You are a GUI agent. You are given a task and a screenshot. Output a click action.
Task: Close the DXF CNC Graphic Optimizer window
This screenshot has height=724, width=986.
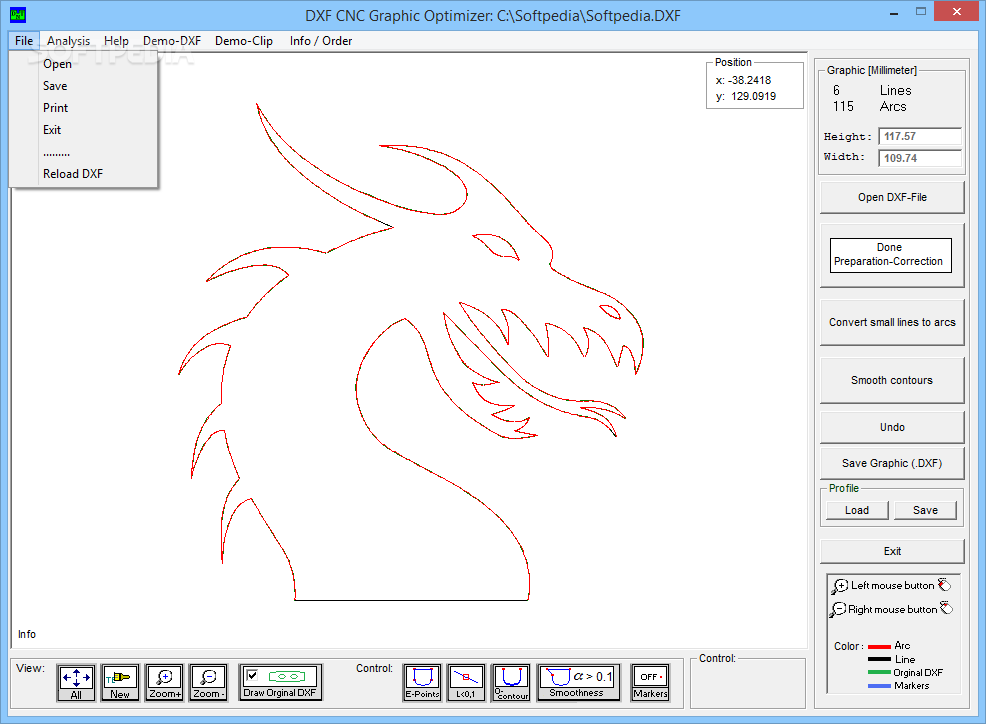coord(956,11)
